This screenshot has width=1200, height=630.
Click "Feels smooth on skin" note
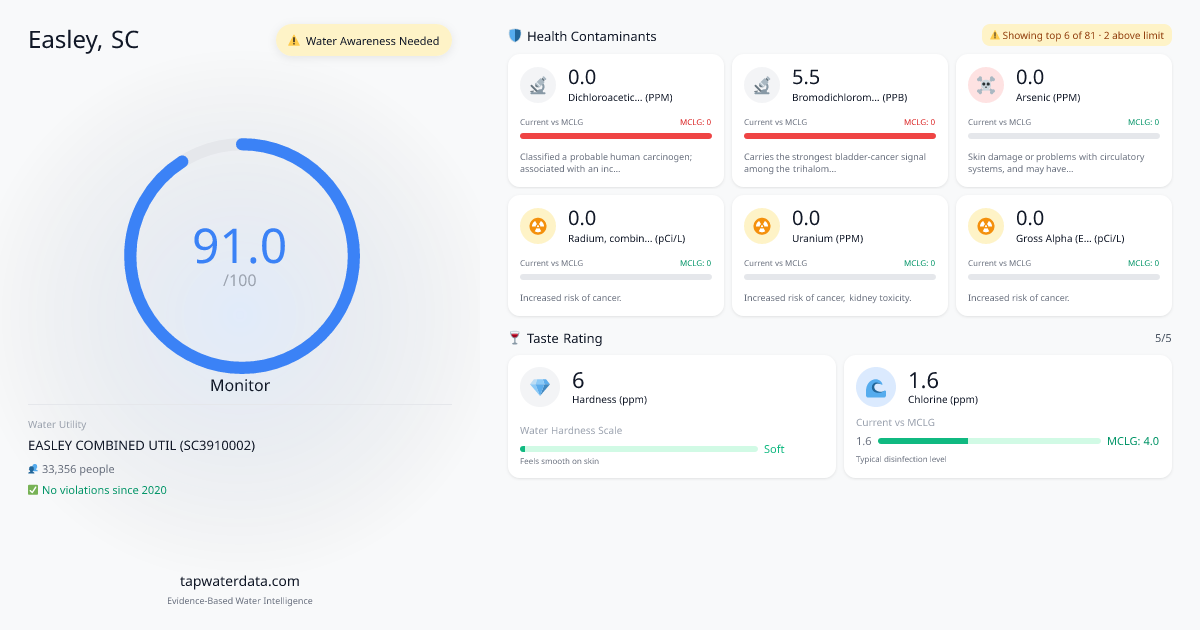[x=560, y=461]
